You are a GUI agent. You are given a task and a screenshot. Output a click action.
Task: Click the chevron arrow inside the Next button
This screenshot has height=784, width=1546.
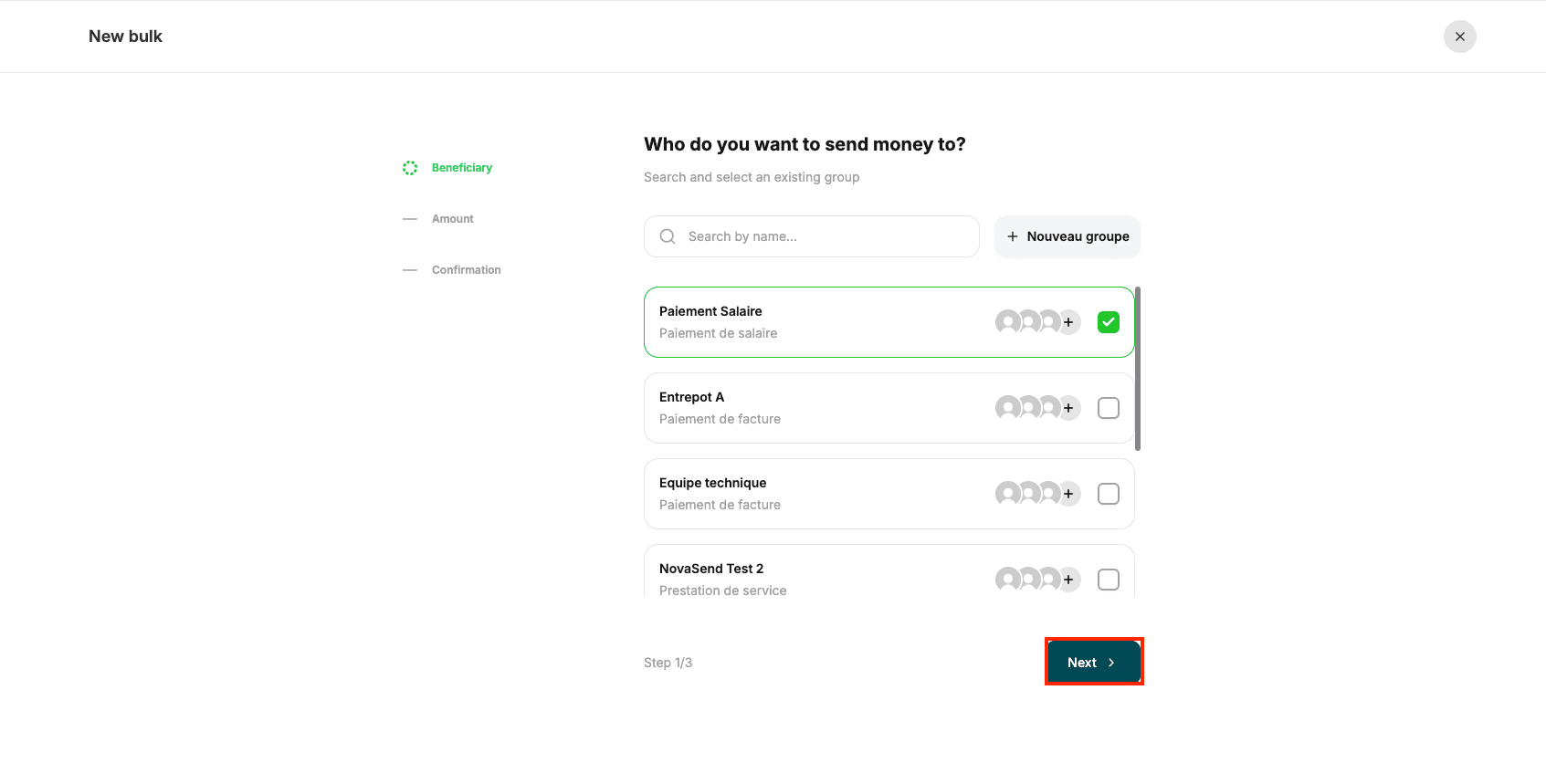pos(1111,662)
